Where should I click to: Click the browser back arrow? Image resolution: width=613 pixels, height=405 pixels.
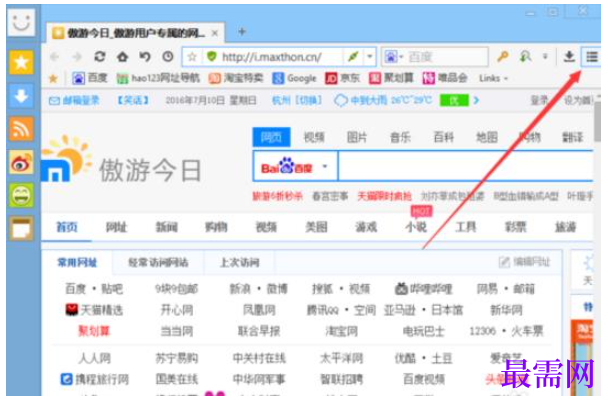[x=55, y=57]
